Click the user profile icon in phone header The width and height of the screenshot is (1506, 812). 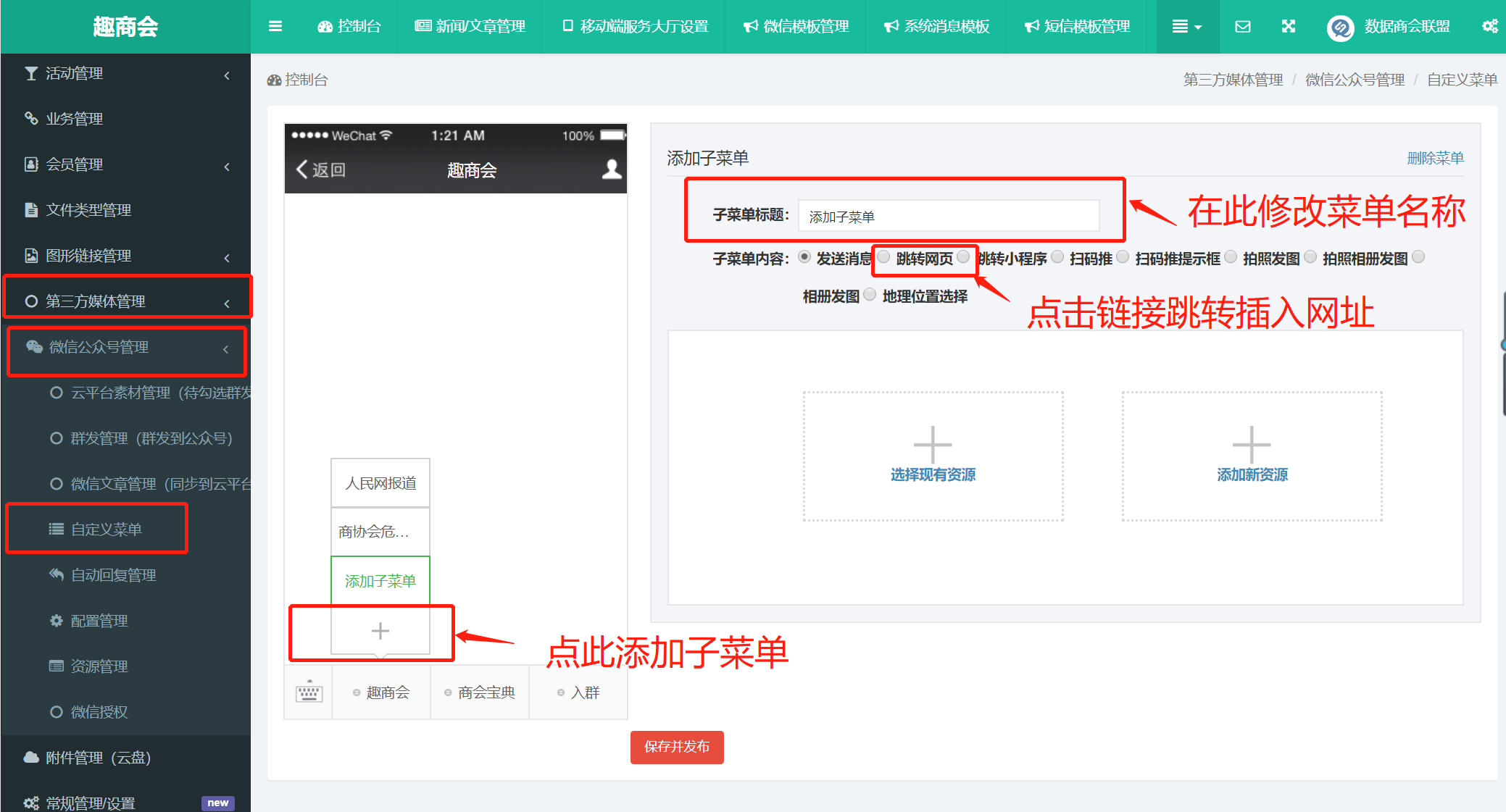(612, 169)
